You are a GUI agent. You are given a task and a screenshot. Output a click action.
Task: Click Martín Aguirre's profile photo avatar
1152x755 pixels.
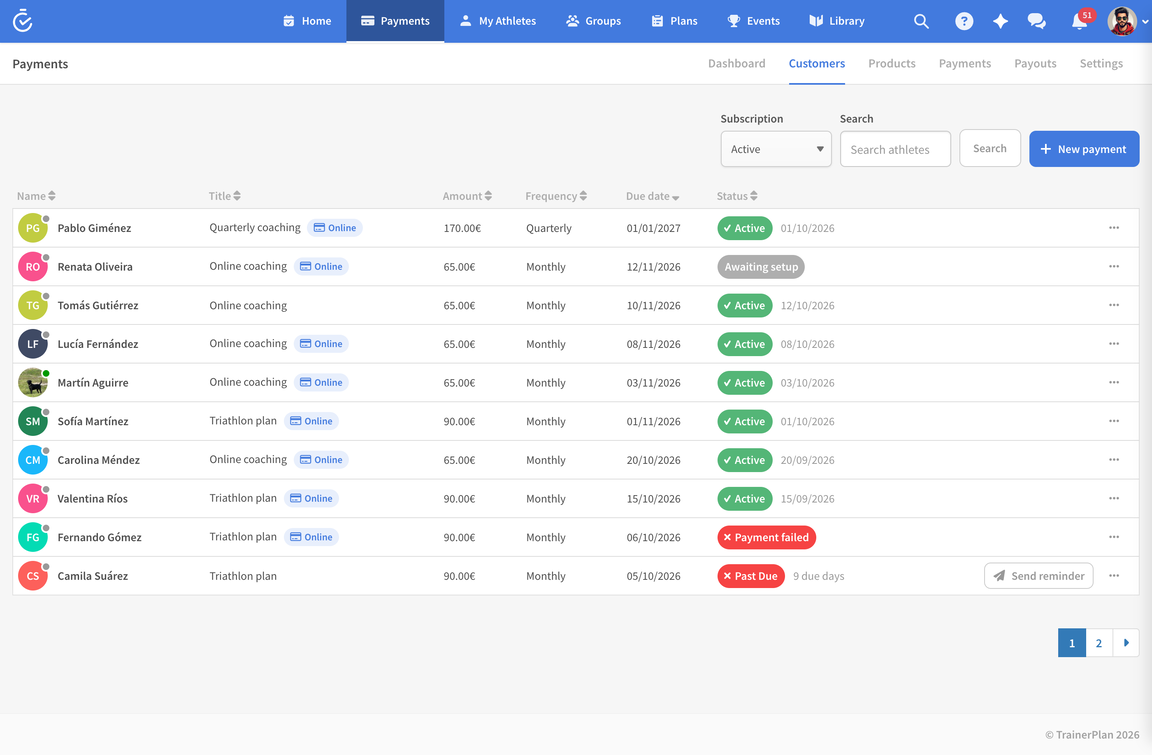pyautogui.click(x=33, y=383)
